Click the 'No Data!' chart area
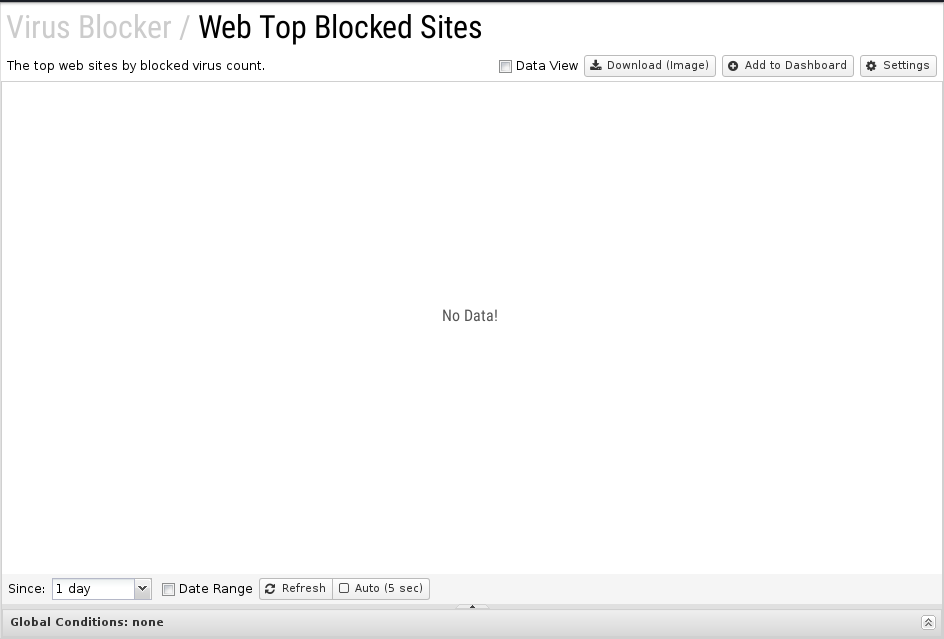 coord(470,316)
